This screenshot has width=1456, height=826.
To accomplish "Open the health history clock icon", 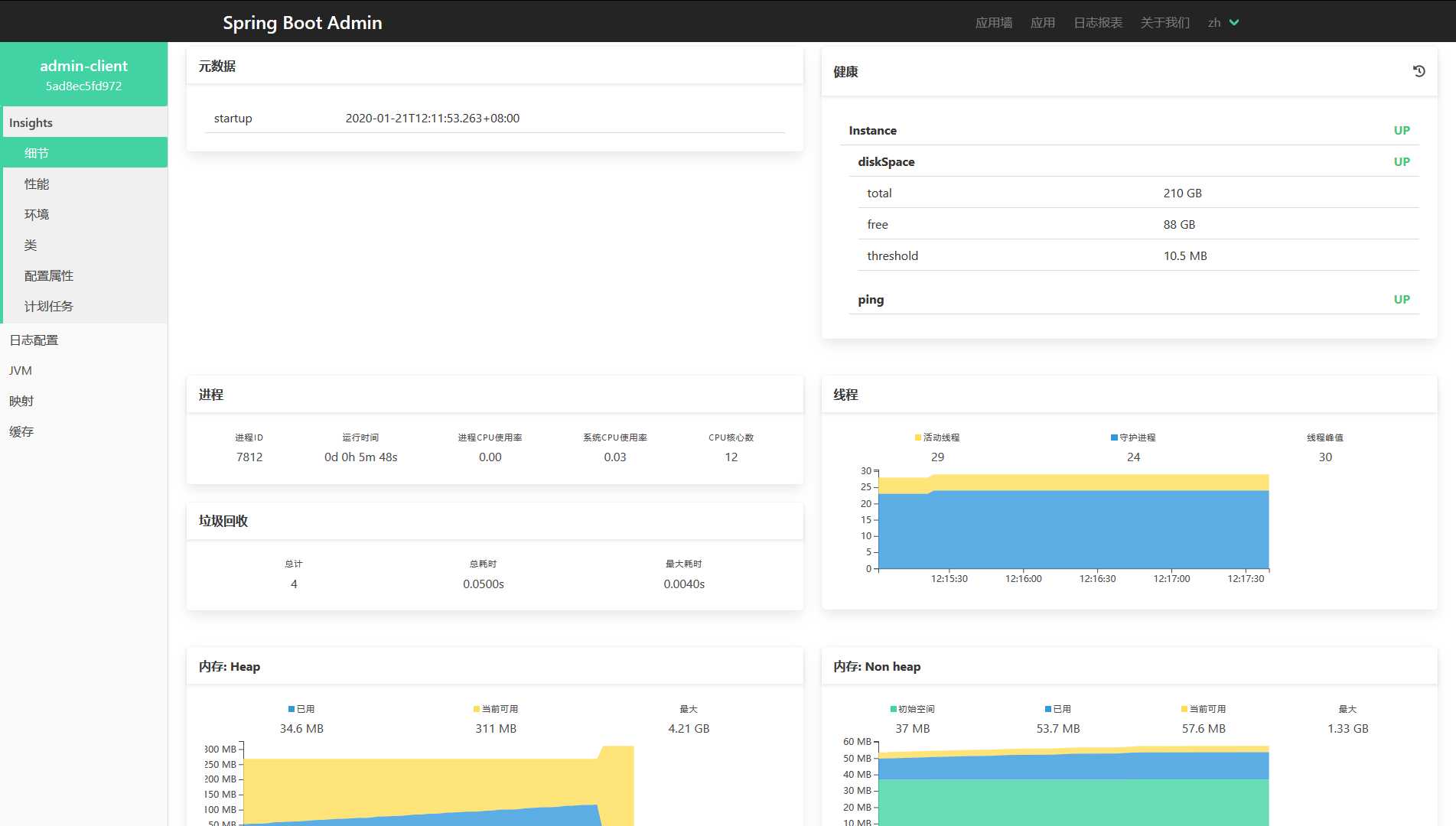I will coord(1419,71).
